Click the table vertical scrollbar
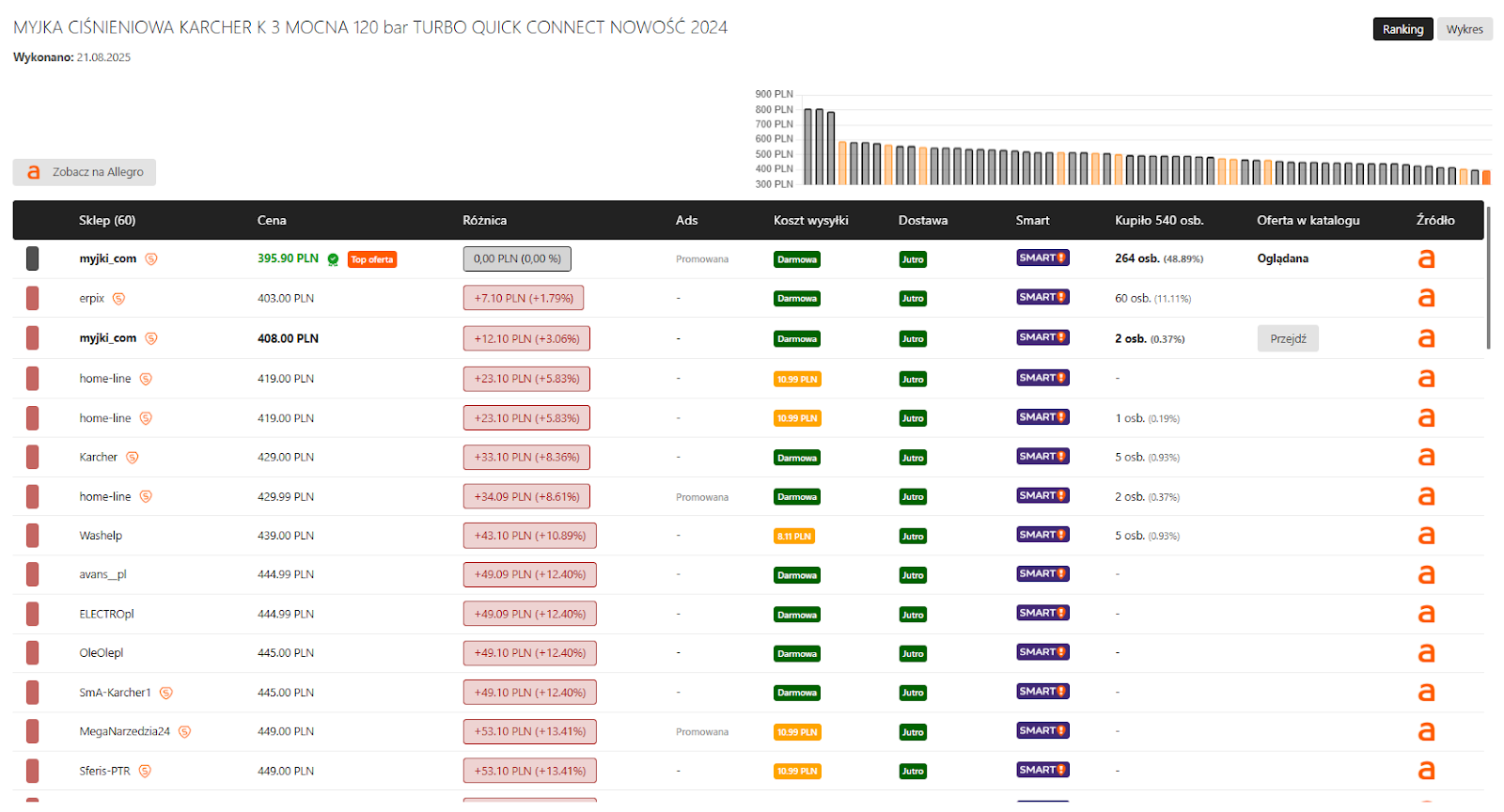This screenshot has height=812, width=1504. pos(1488,278)
